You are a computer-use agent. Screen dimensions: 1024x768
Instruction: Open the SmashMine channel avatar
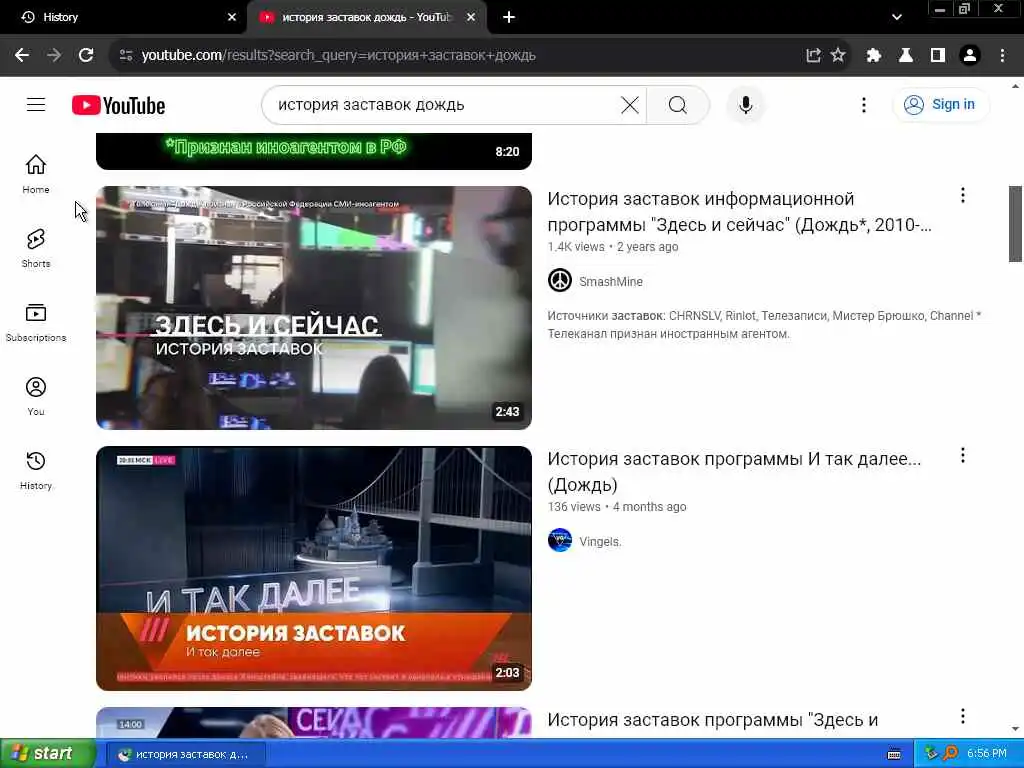coord(560,281)
